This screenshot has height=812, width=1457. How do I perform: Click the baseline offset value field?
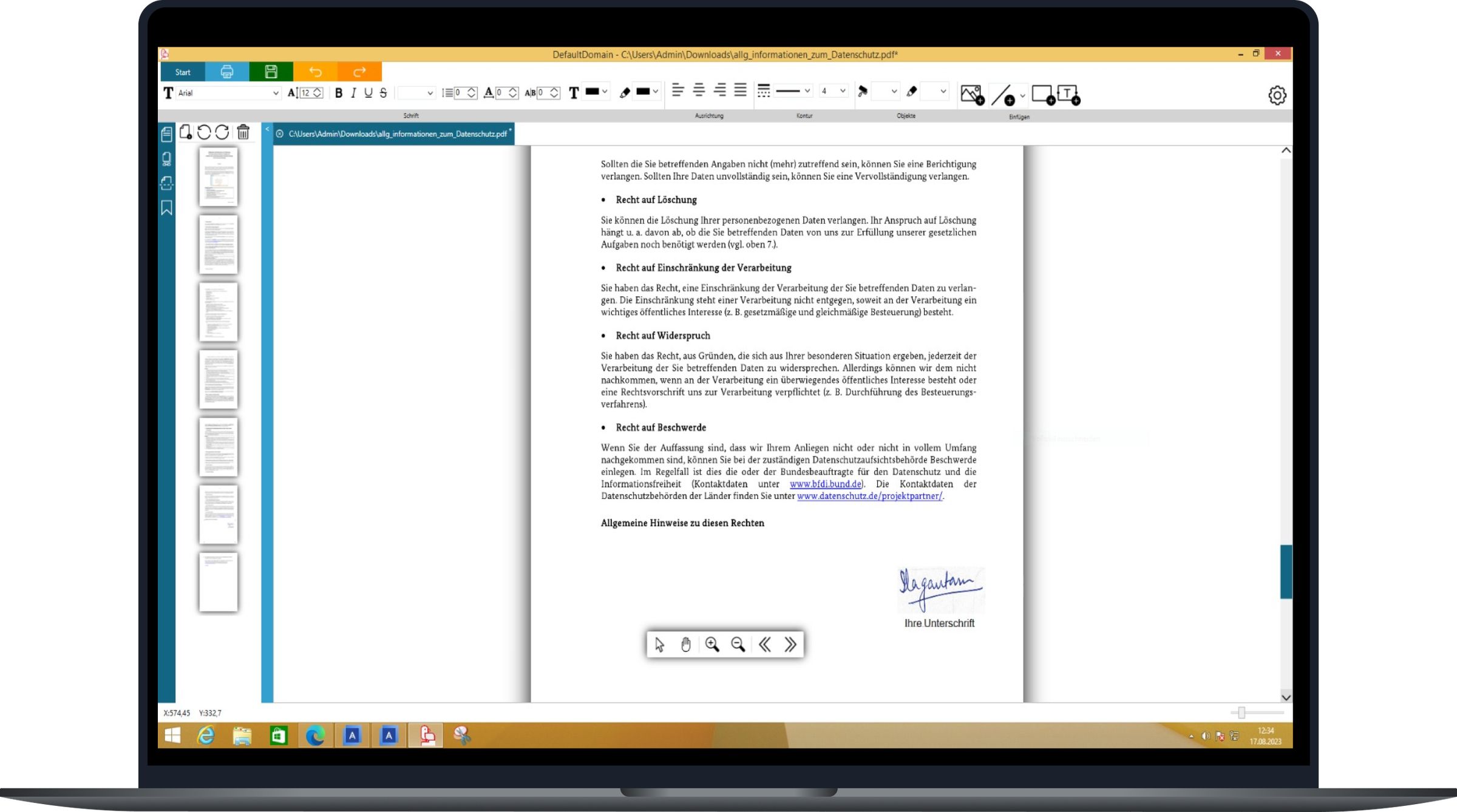pyautogui.click(x=501, y=93)
